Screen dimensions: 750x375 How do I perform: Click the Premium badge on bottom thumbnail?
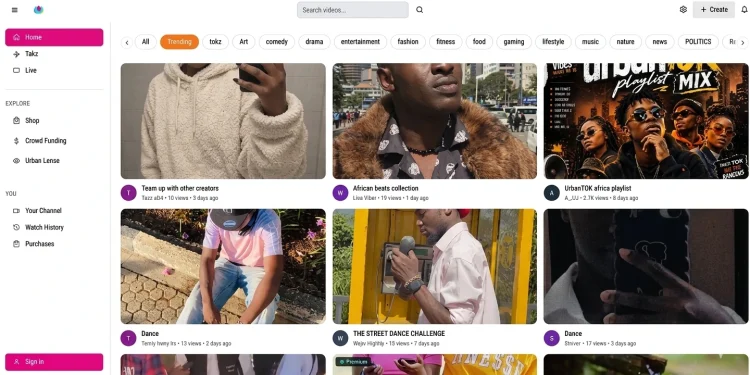(353, 362)
